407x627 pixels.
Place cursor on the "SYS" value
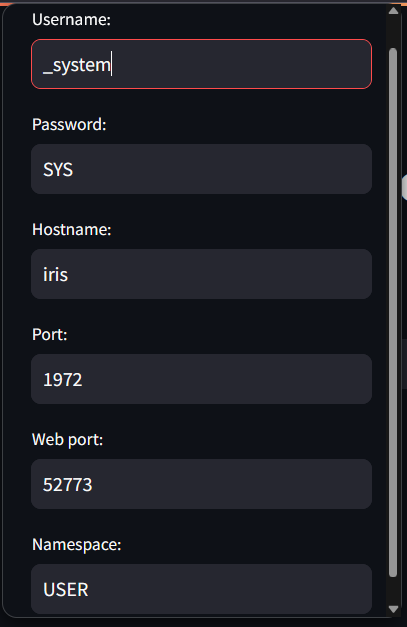click(58, 170)
